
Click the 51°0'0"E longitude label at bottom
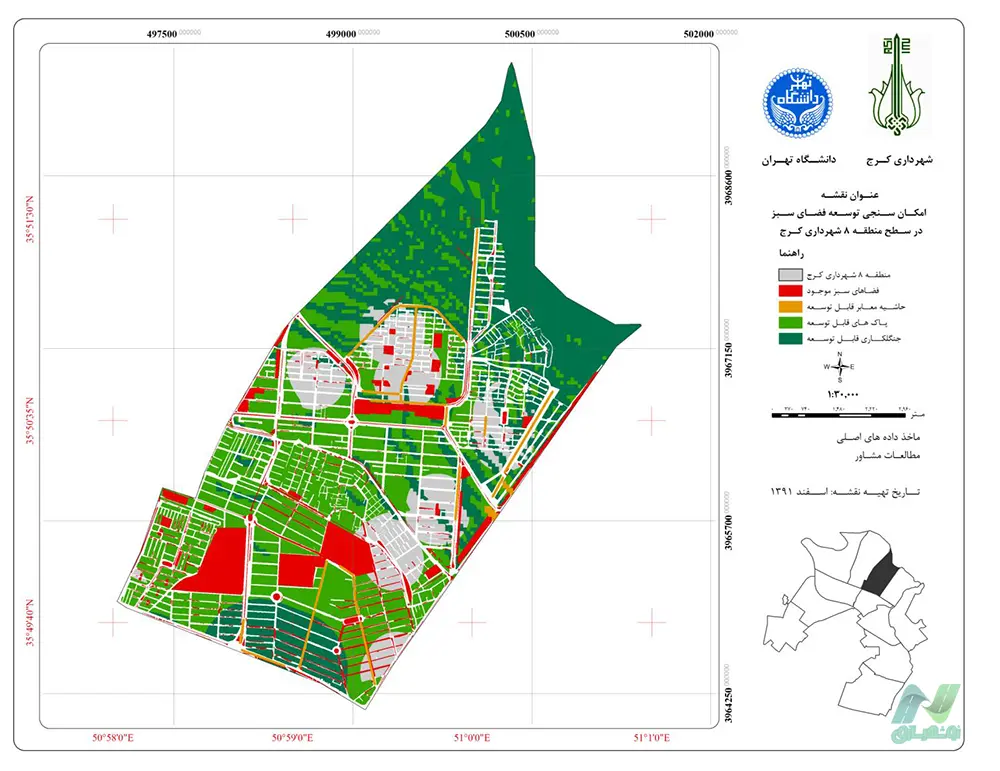470,739
